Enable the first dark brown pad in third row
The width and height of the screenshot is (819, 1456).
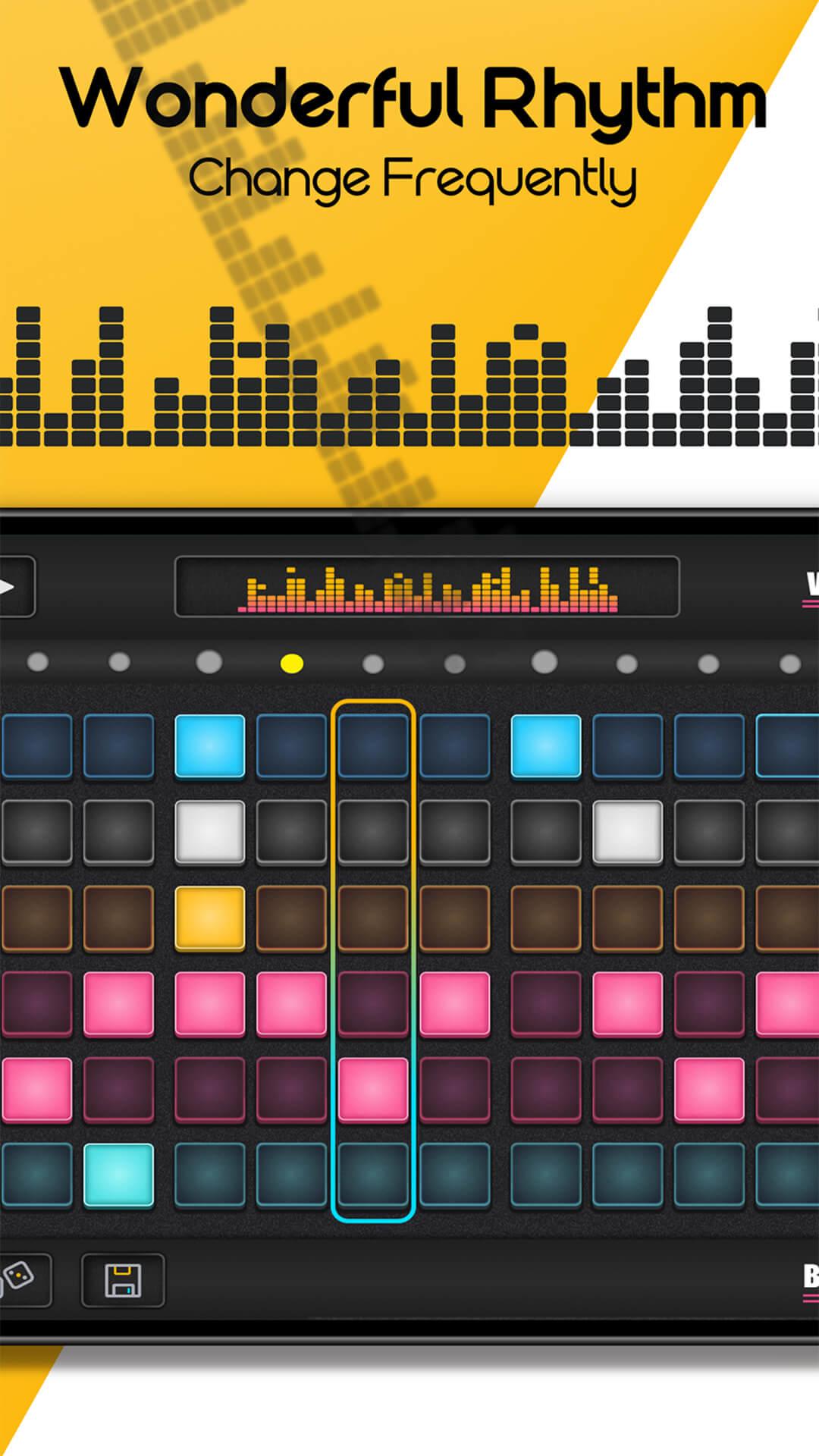pos(36,918)
